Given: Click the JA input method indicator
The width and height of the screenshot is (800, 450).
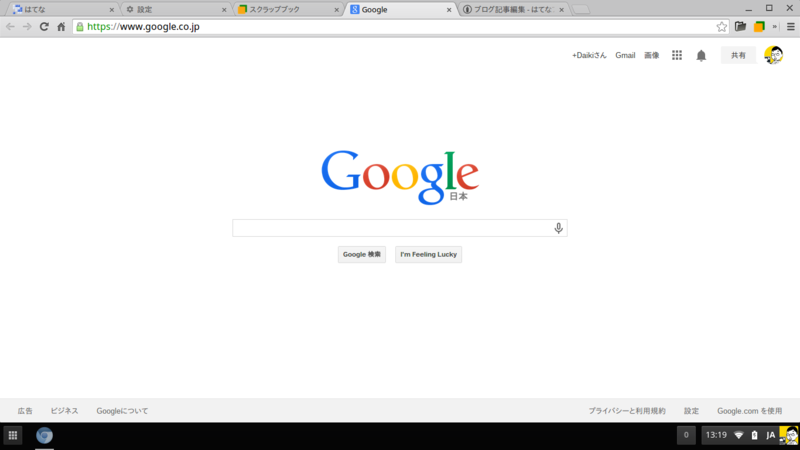Looking at the screenshot, I should tap(770, 435).
